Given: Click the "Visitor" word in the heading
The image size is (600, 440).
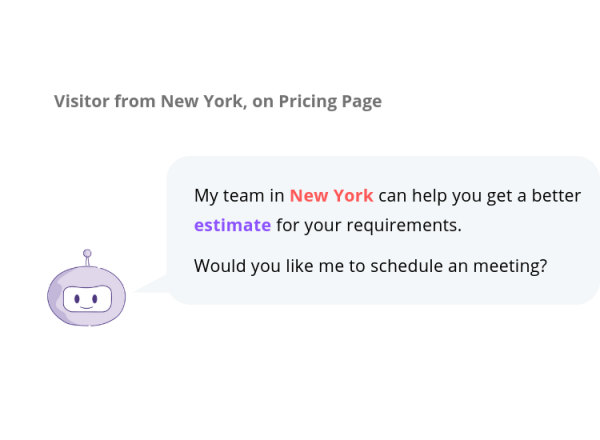Looking at the screenshot, I should point(82,101).
